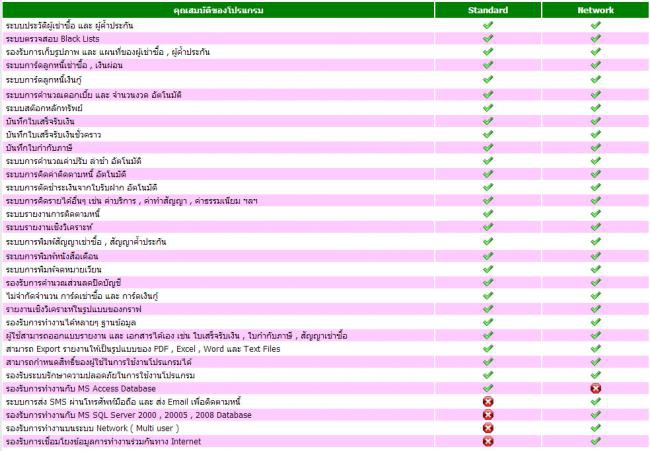Click the text 'รองรับการทำงานบนระบบ Network ( Multi user )'
Viewport: 650px width, 451px height.
[92, 428]
